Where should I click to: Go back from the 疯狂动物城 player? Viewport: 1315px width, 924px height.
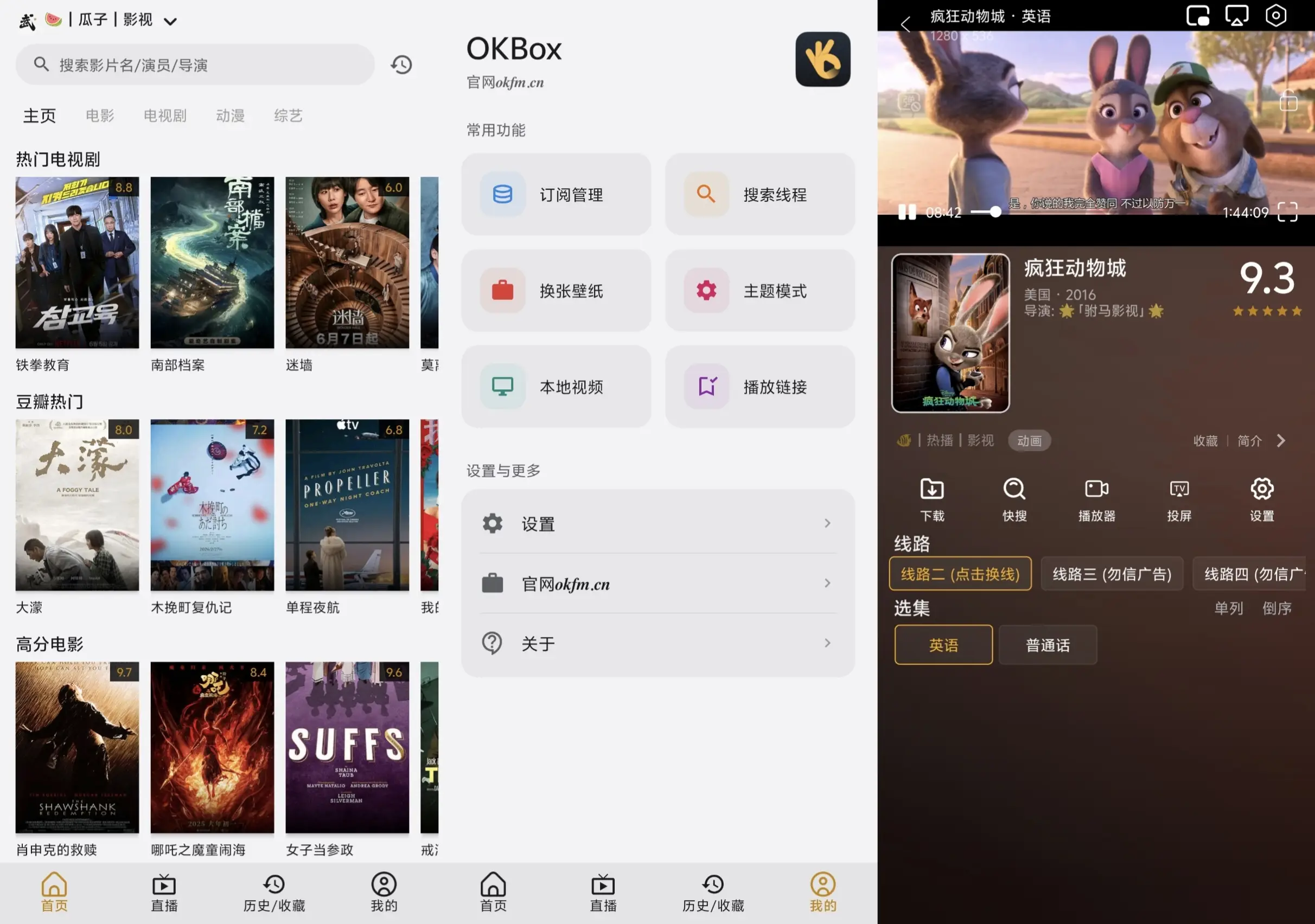click(905, 23)
